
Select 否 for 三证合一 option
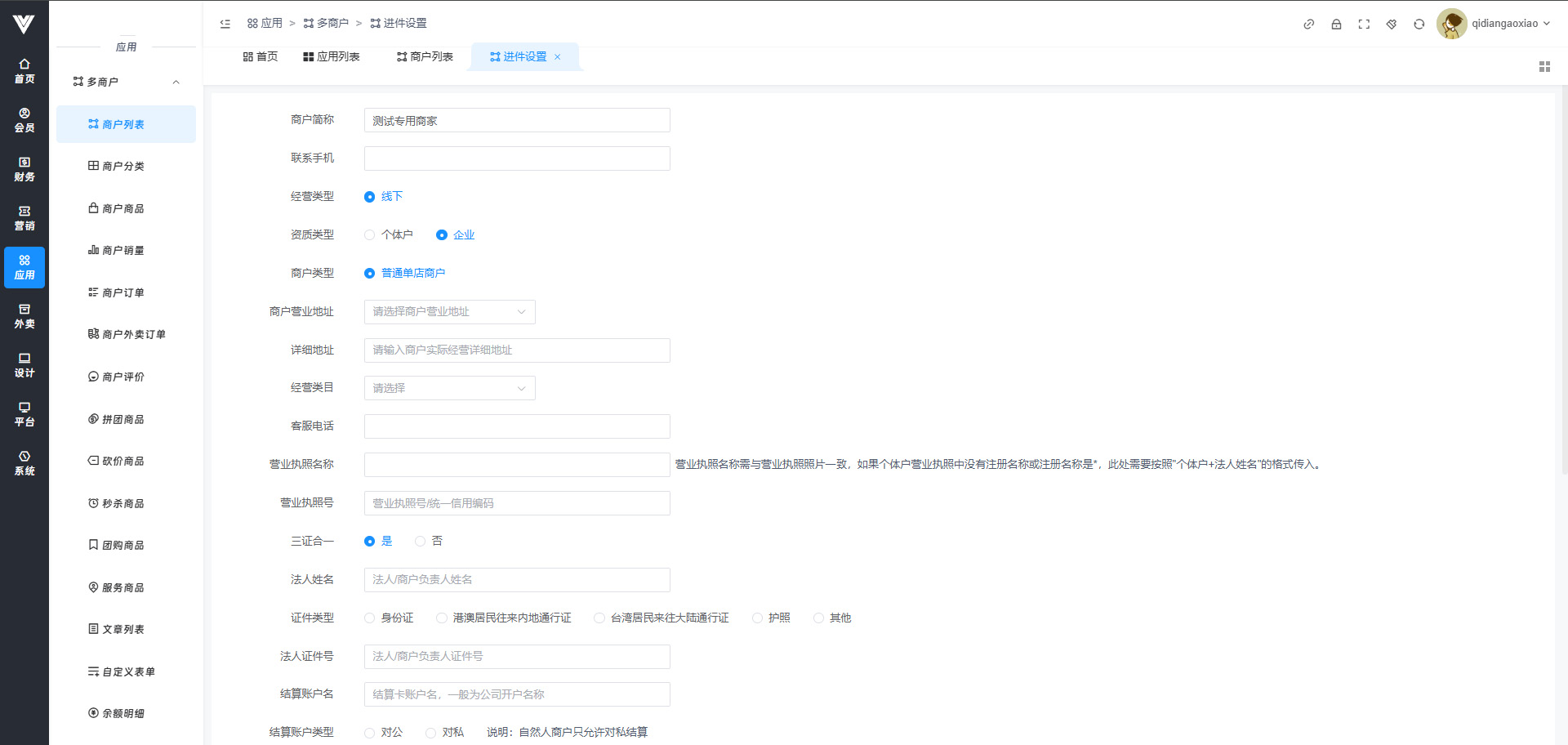[421, 542]
